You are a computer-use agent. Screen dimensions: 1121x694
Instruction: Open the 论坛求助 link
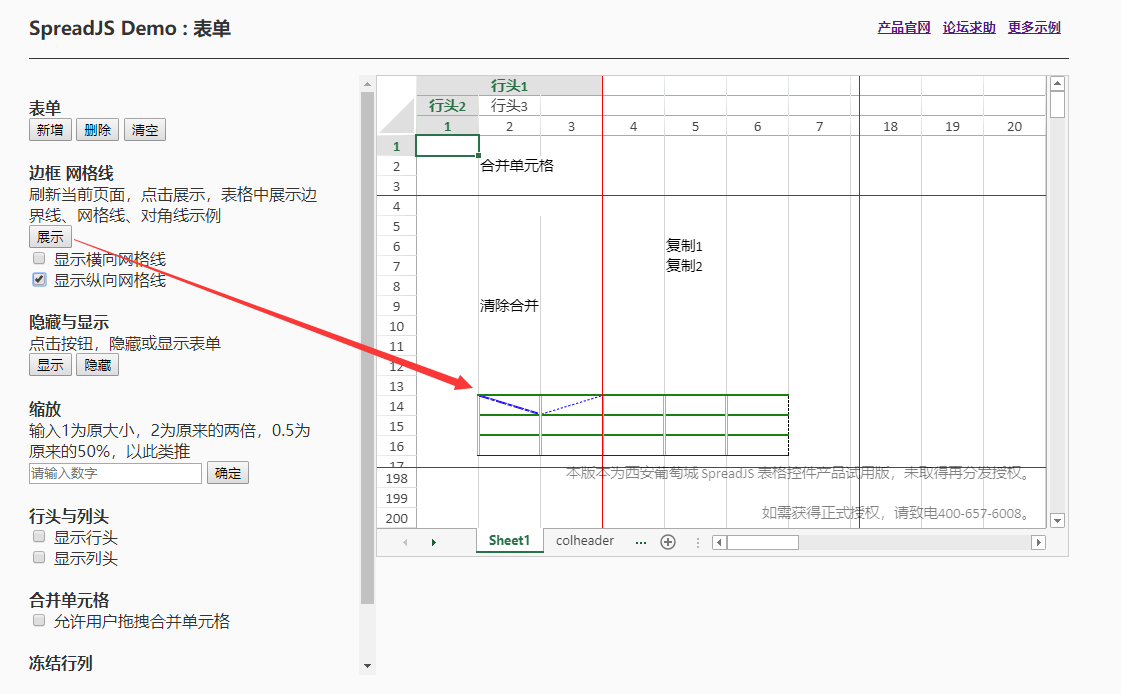[x=969, y=28]
